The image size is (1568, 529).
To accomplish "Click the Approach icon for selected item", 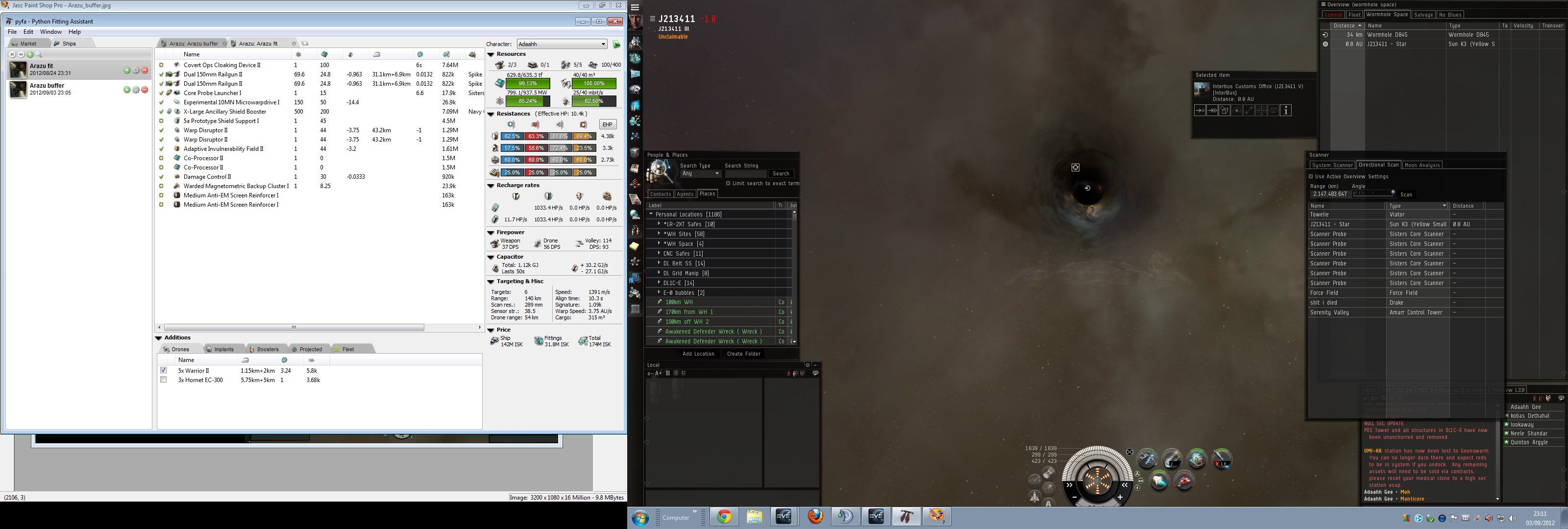I will tap(1200, 110).
